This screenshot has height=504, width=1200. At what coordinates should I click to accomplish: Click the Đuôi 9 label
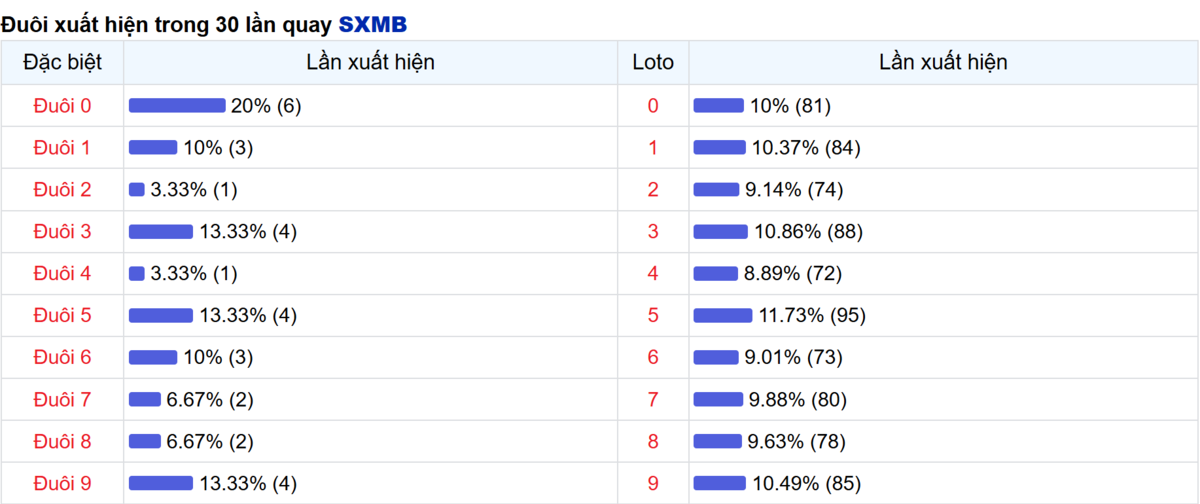click(x=62, y=484)
